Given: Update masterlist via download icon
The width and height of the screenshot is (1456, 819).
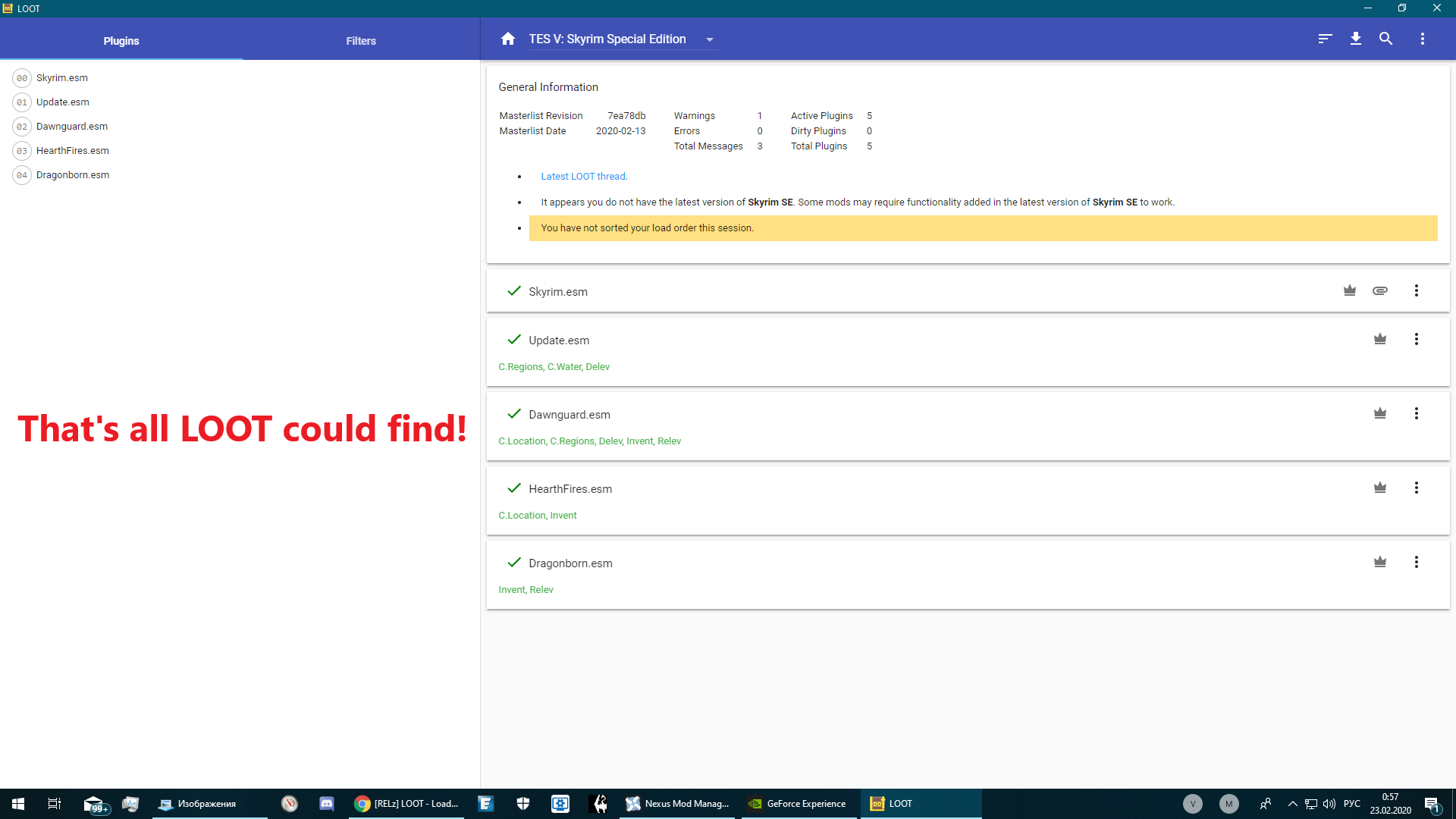Looking at the screenshot, I should pyautogui.click(x=1356, y=39).
